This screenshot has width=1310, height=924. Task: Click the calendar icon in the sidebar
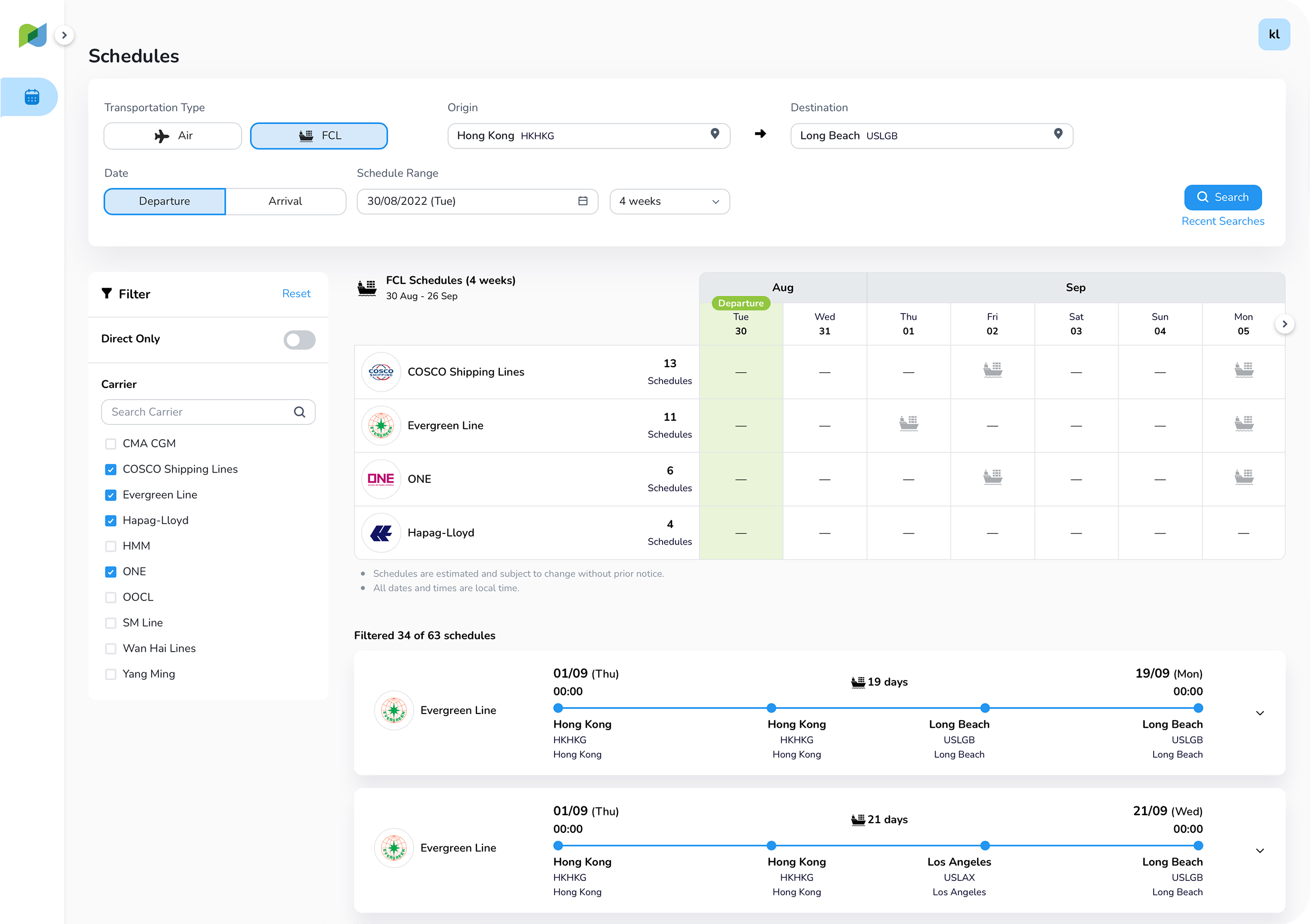point(32,97)
